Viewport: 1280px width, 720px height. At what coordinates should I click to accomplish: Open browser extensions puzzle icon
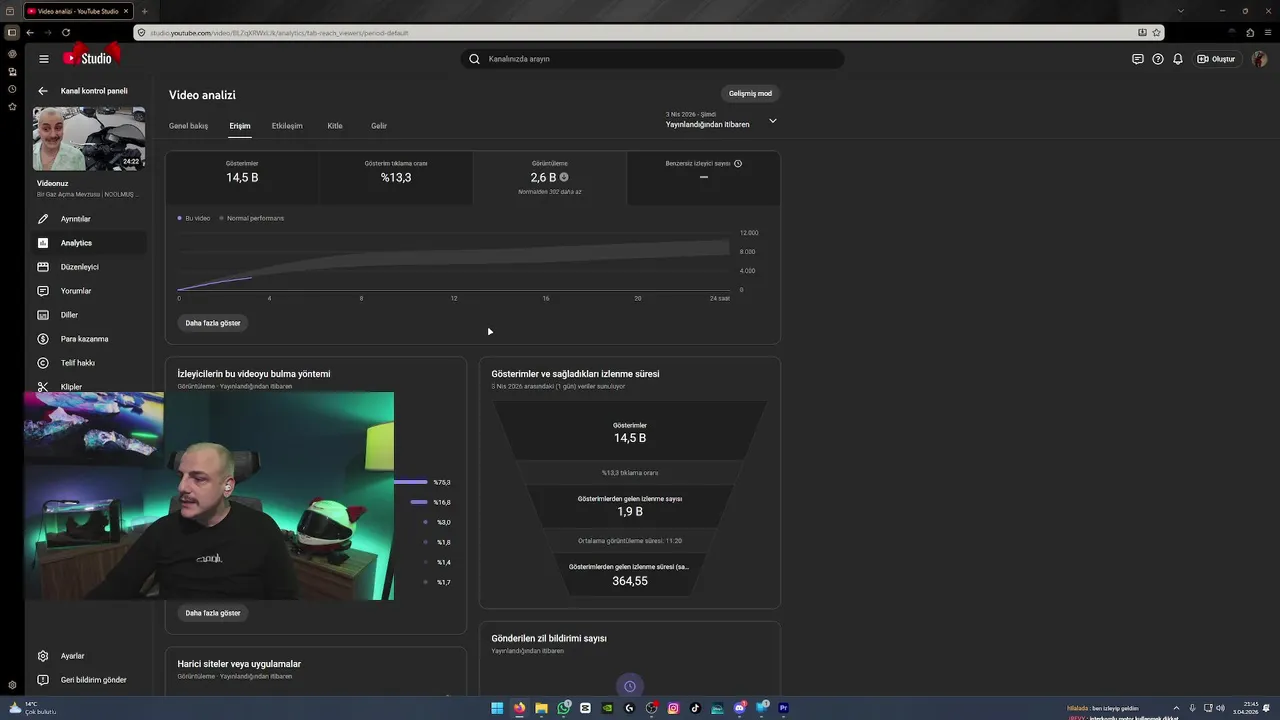tap(1250, 32)
